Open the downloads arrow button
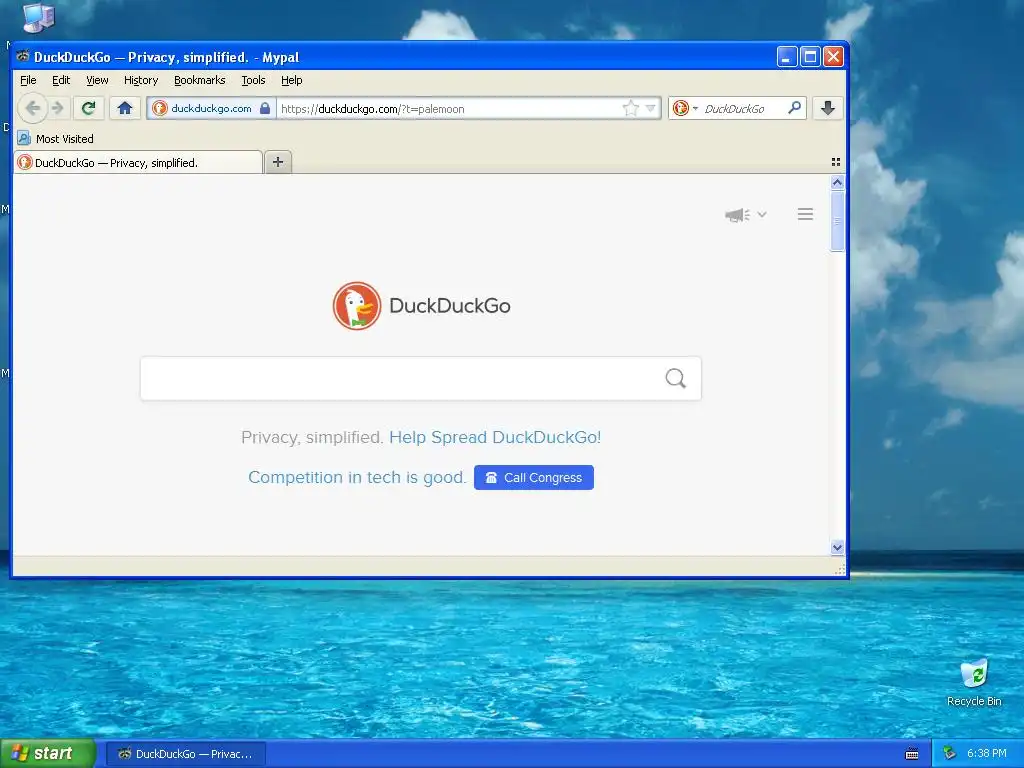 [827, 108]
